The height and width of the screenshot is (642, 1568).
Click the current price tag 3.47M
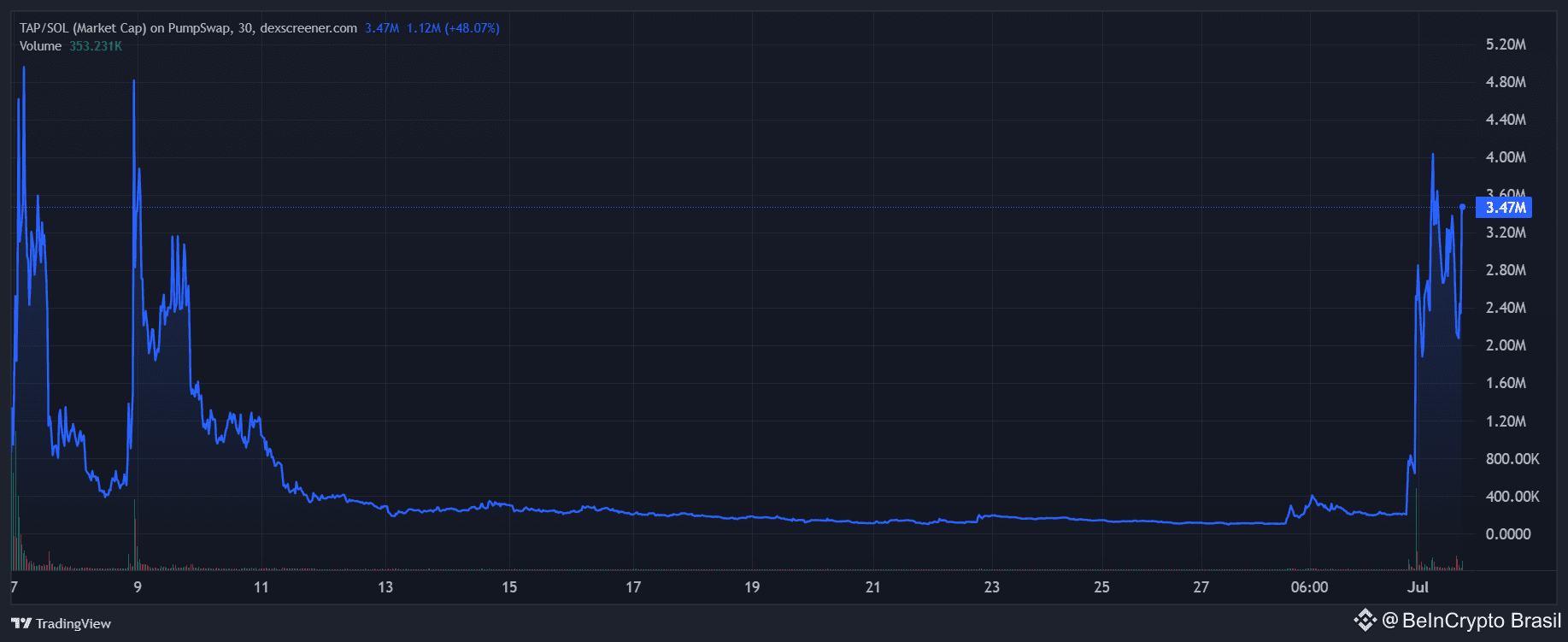(x=1504, y=207)
